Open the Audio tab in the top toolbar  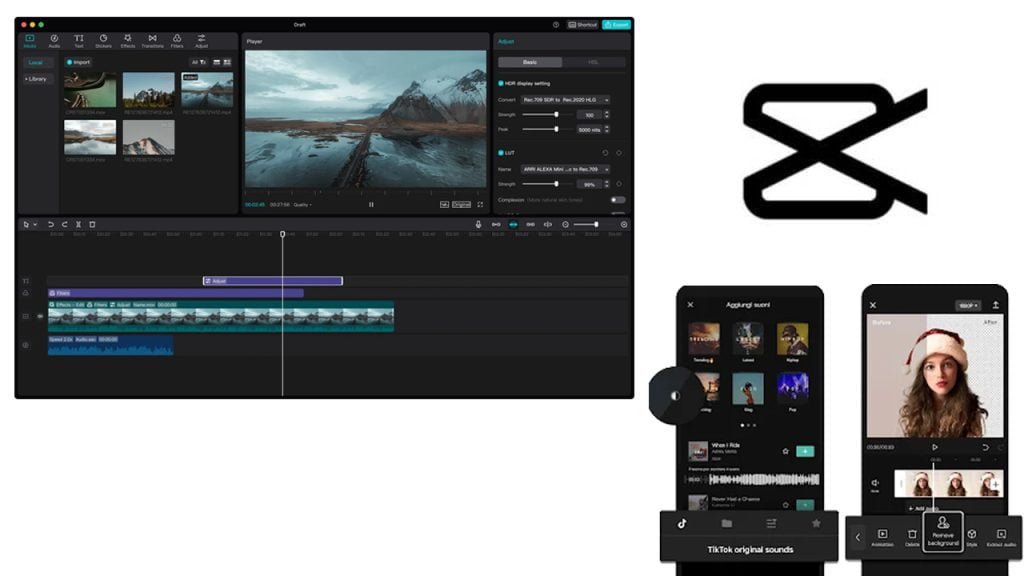(54, 41)
